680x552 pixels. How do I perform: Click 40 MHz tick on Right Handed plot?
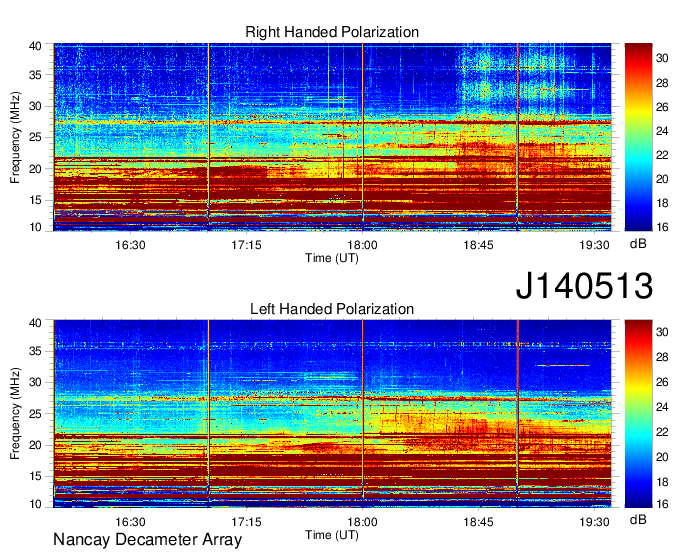pos(35,46)
